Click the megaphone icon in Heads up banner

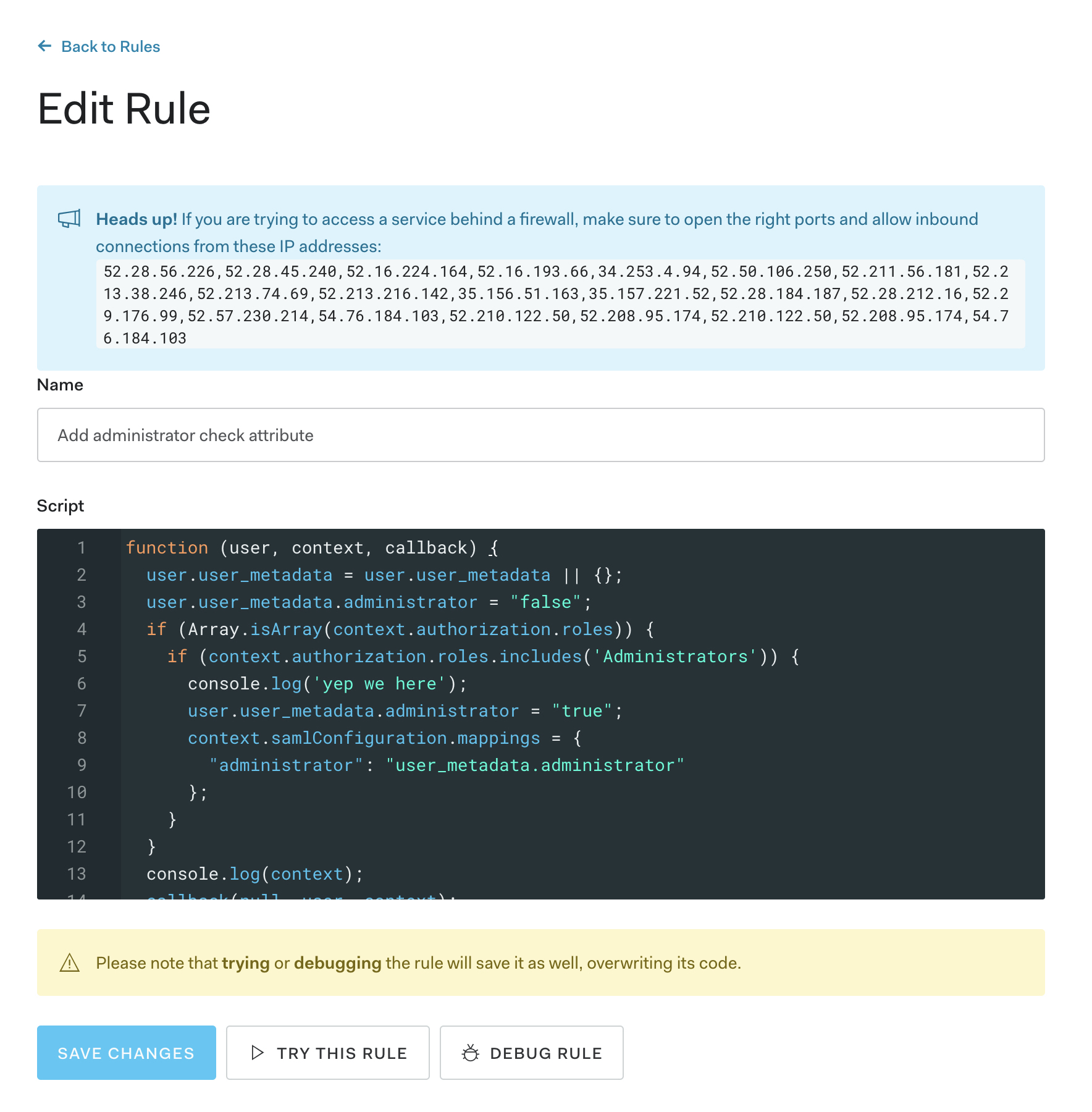click(69, 219)
